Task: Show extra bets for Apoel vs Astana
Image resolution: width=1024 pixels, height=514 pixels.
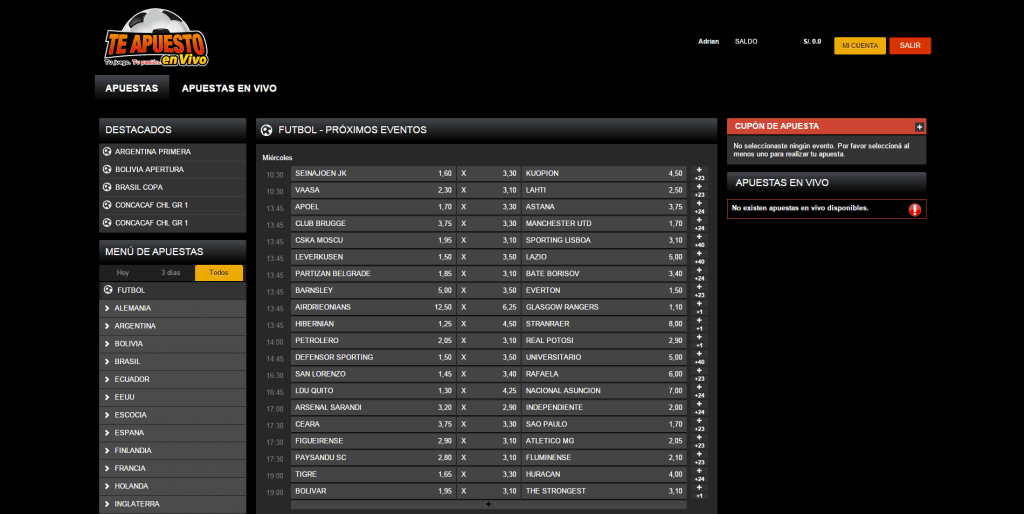Action: click(699, 207)
